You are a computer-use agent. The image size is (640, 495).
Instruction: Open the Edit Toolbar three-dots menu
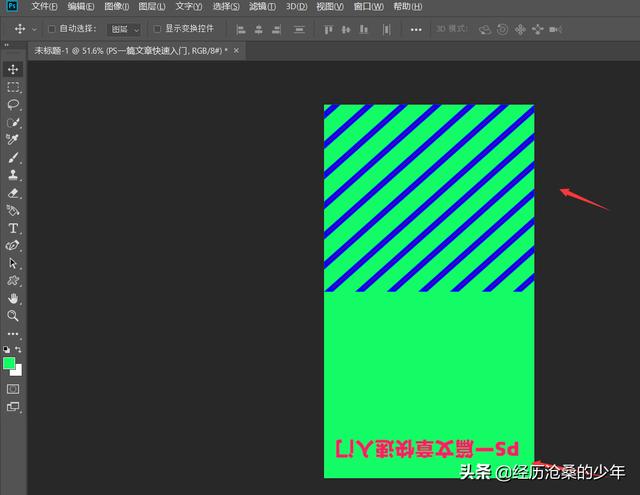pyautogui.click(x=13, y=334)
